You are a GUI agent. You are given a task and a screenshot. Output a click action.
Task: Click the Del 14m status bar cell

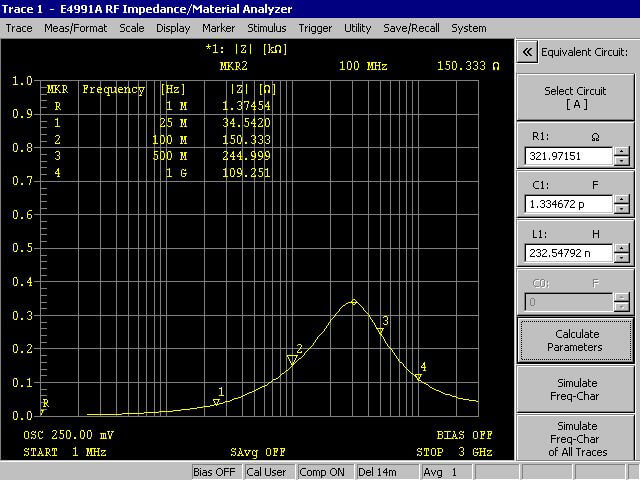click(387, 472)
